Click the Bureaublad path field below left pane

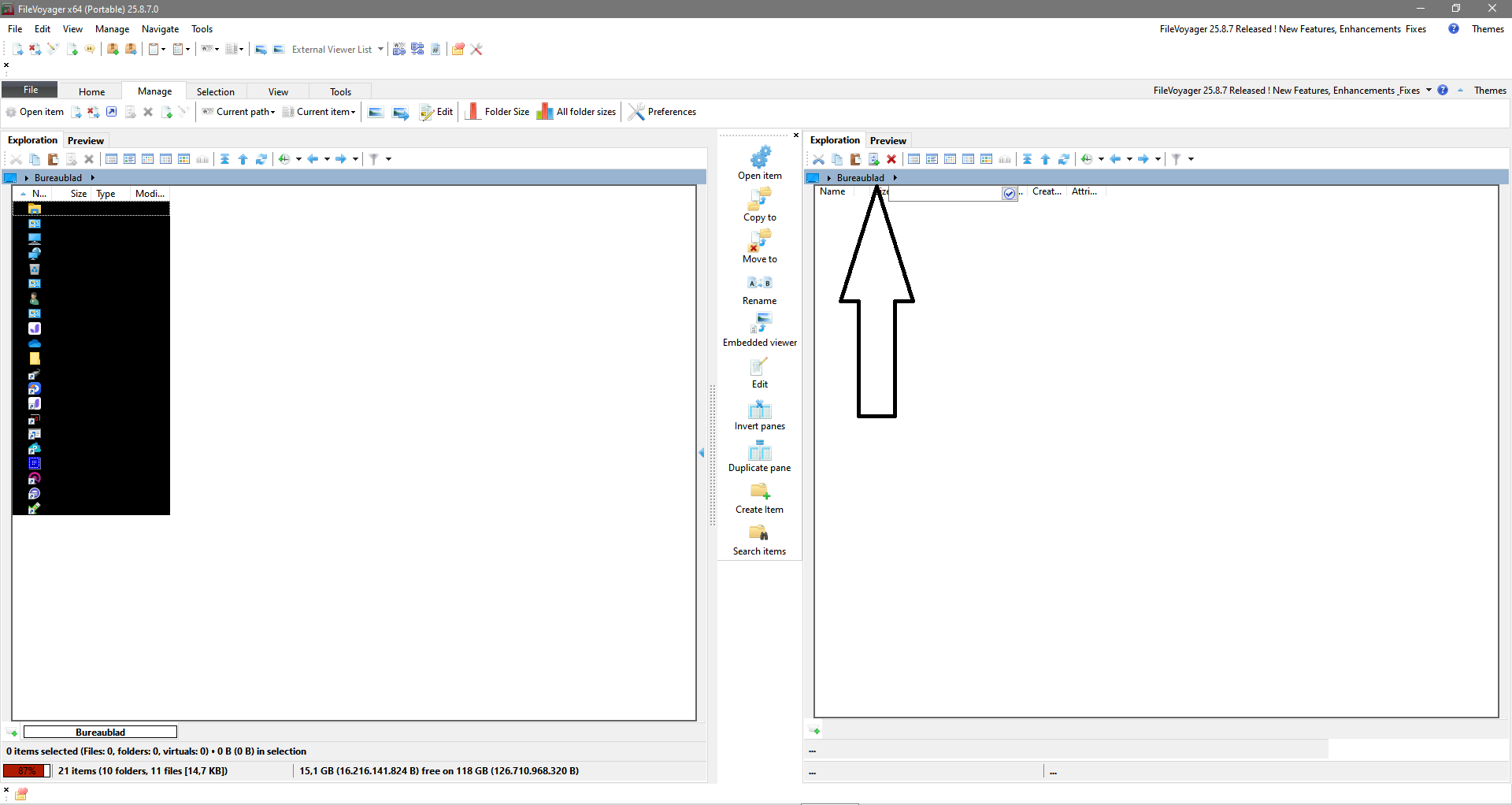pyautogui.click(x=100, y=733)
